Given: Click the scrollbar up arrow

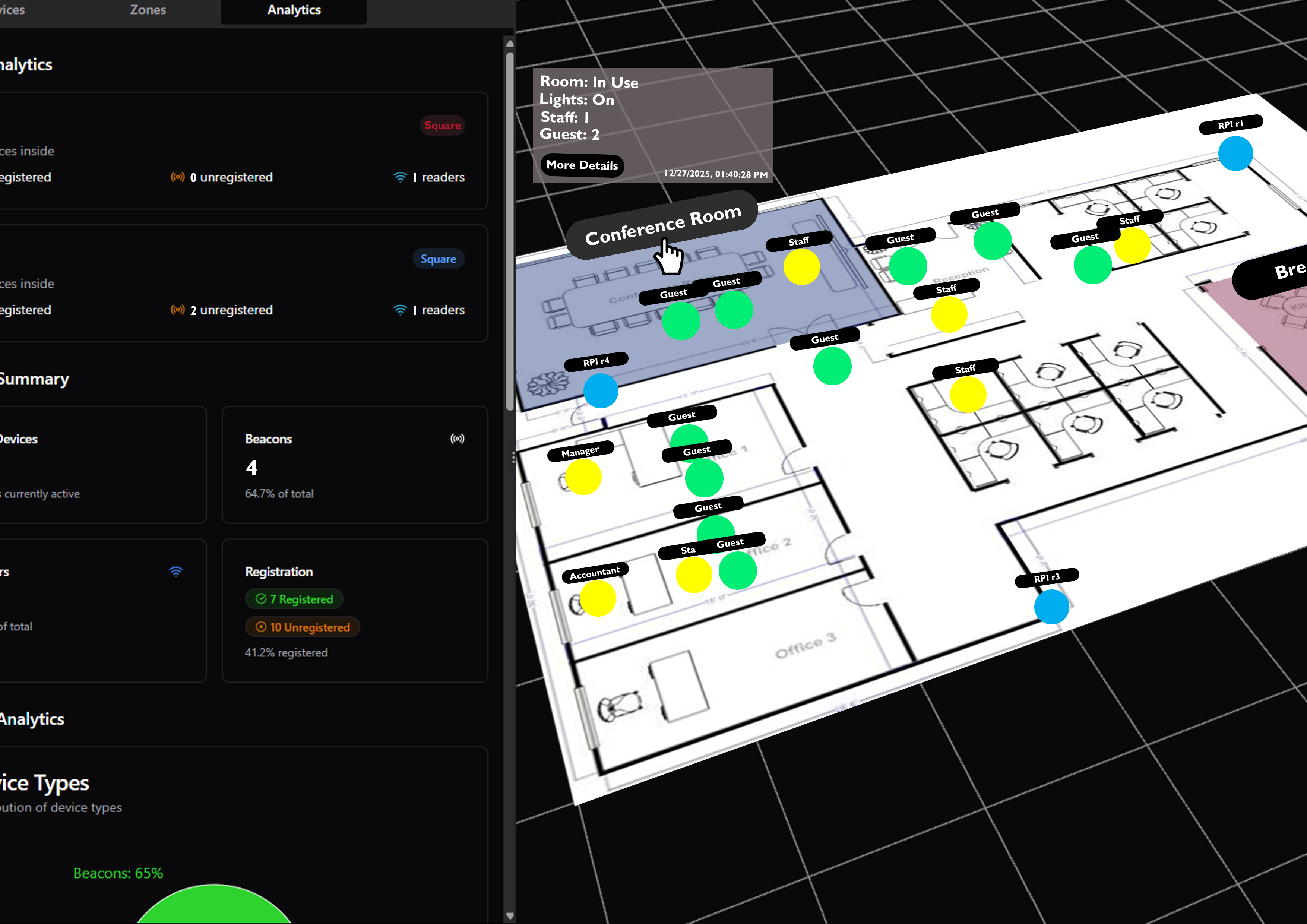Looking at the screenshot, I should click(x=509, y=43).
